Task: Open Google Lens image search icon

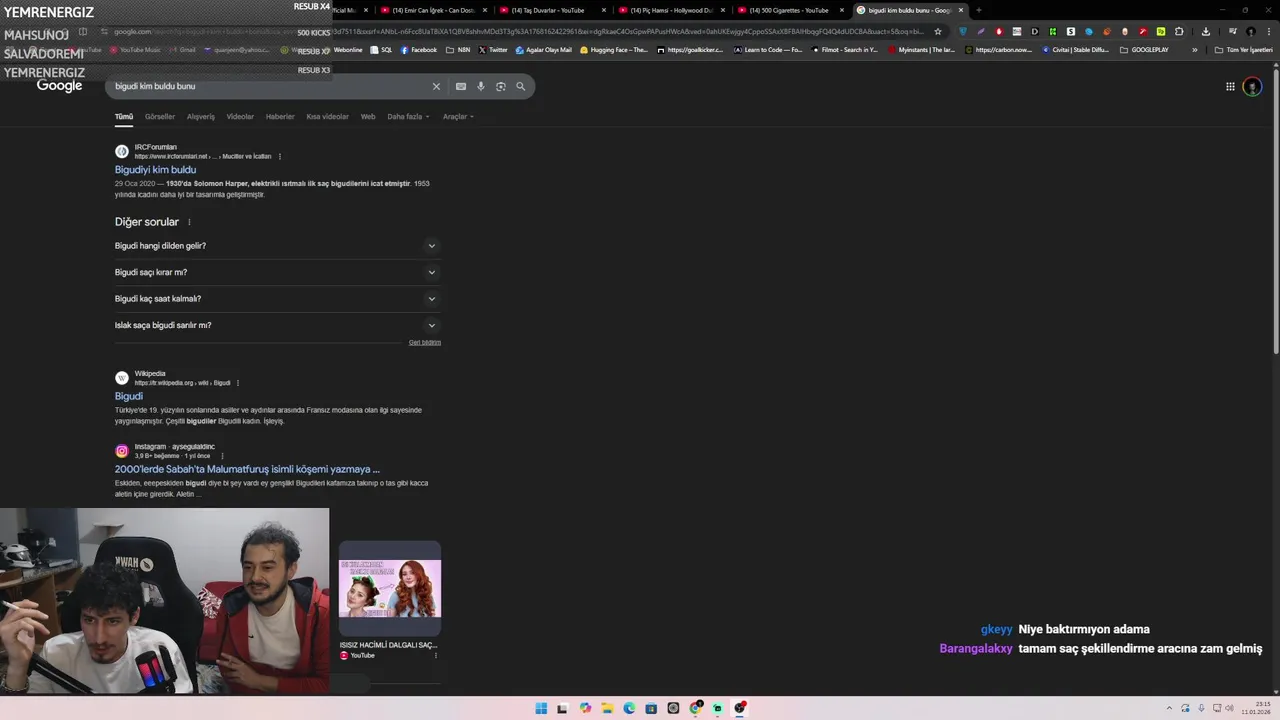Action: 501,87
